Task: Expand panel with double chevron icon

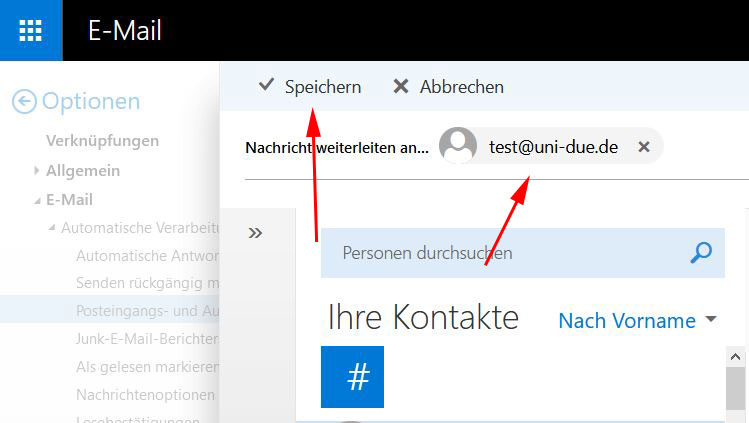Action: point(255,233)
